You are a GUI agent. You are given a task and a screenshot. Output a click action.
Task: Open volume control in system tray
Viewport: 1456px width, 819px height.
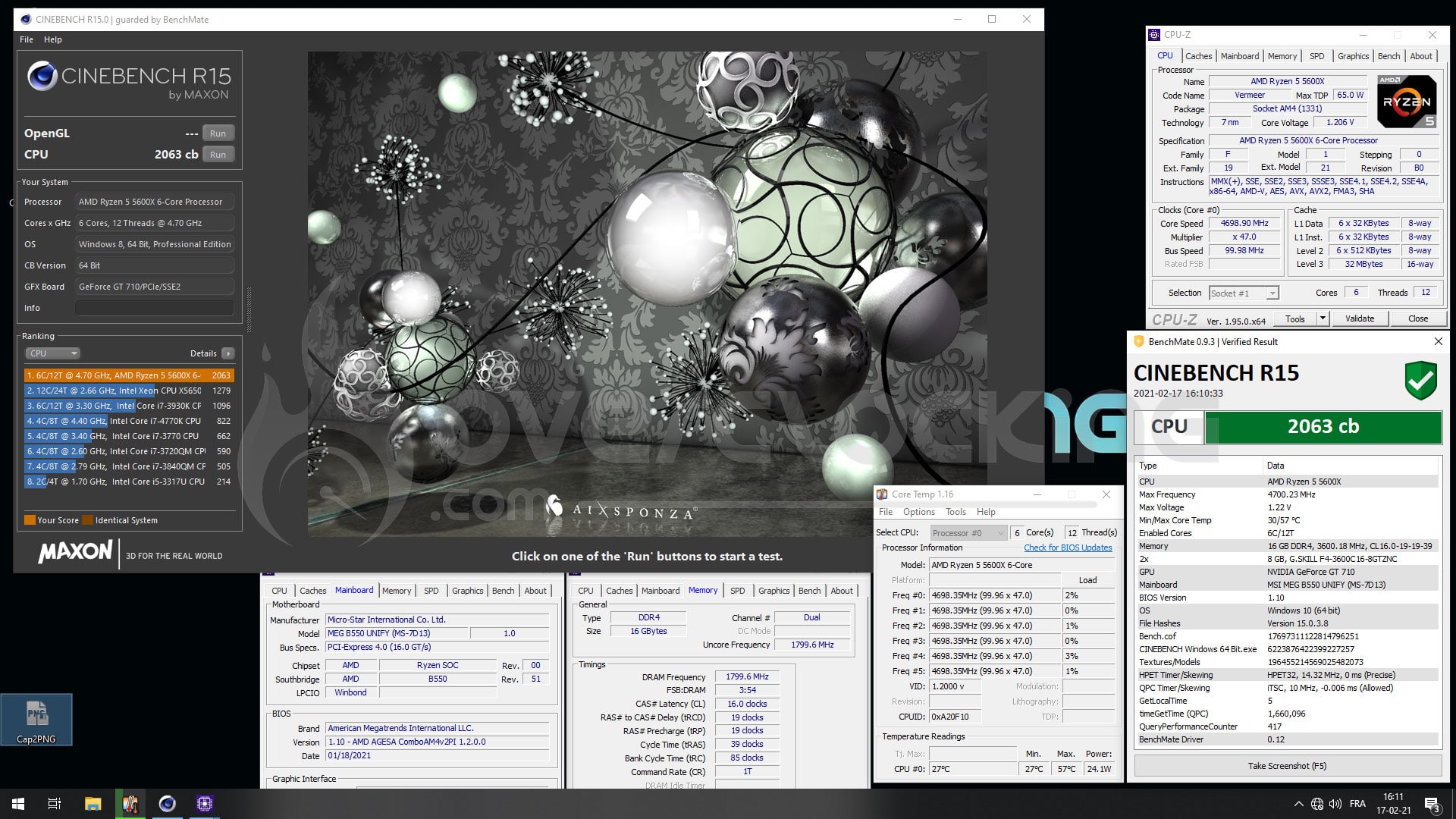1336,804
